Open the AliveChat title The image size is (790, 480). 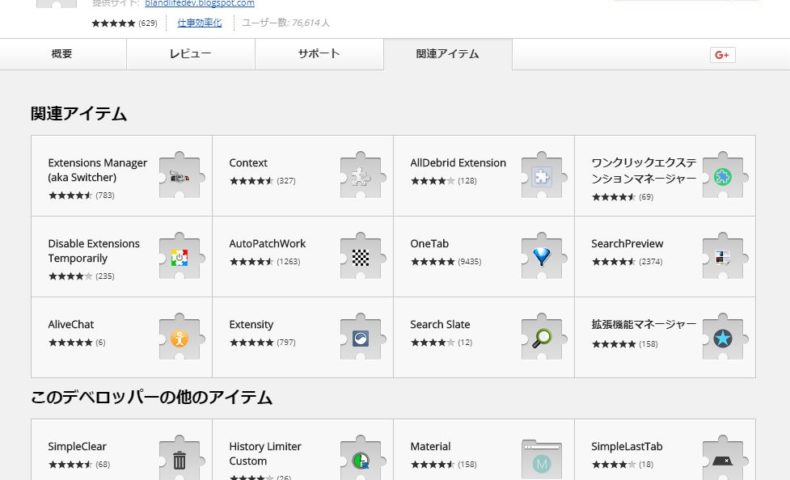(x=71, y=324)
